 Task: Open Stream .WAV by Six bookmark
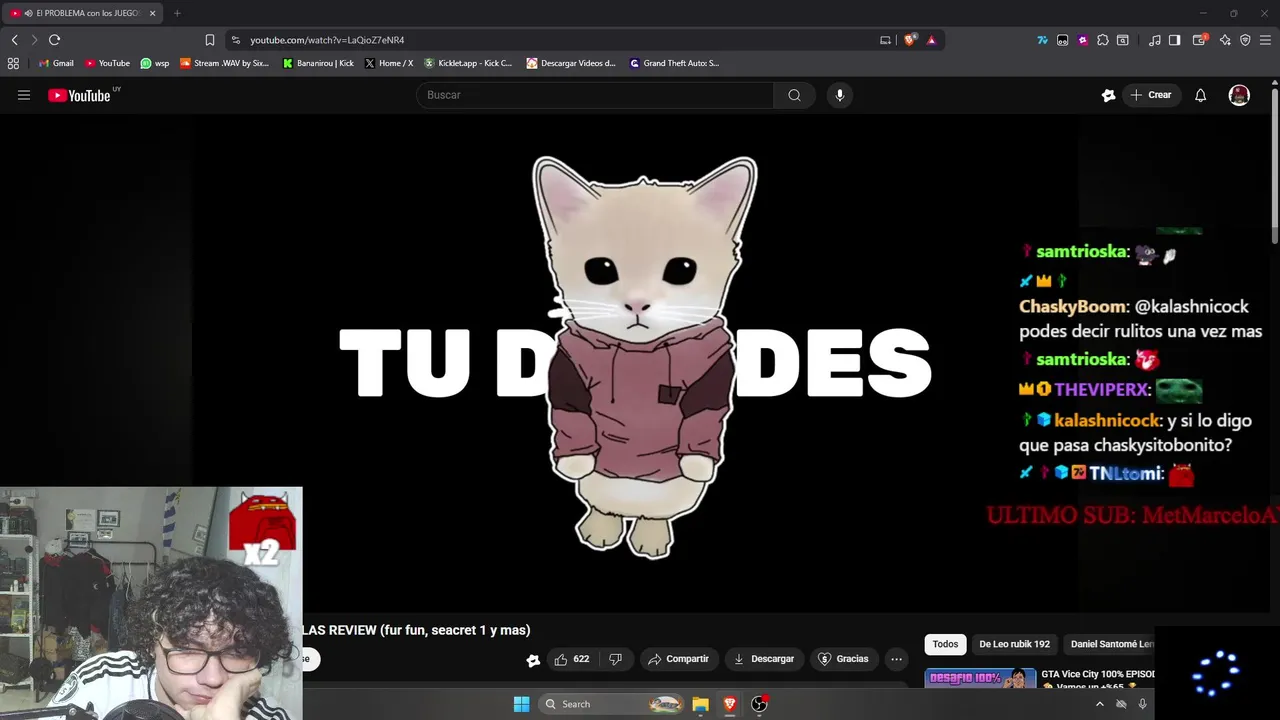pos(225,63)
